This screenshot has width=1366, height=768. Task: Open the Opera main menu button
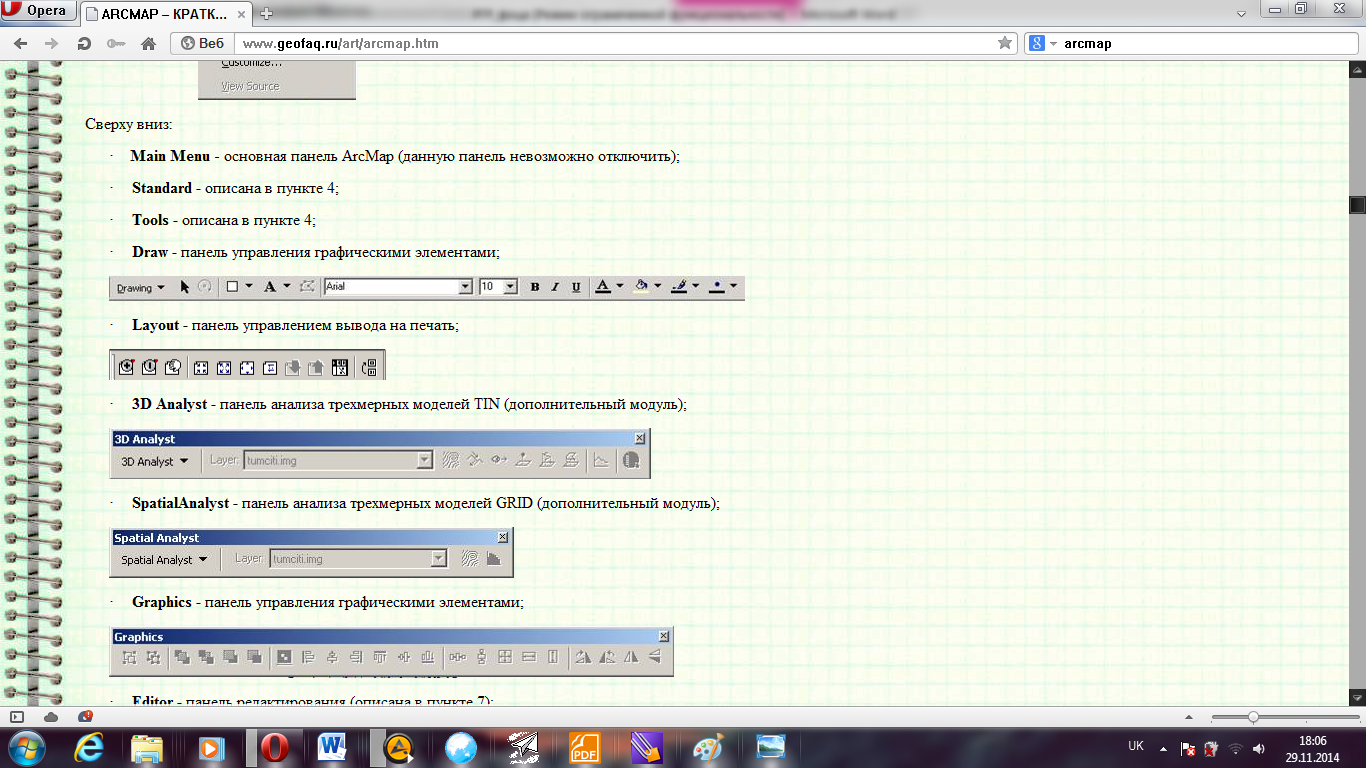tap(38, 12)
